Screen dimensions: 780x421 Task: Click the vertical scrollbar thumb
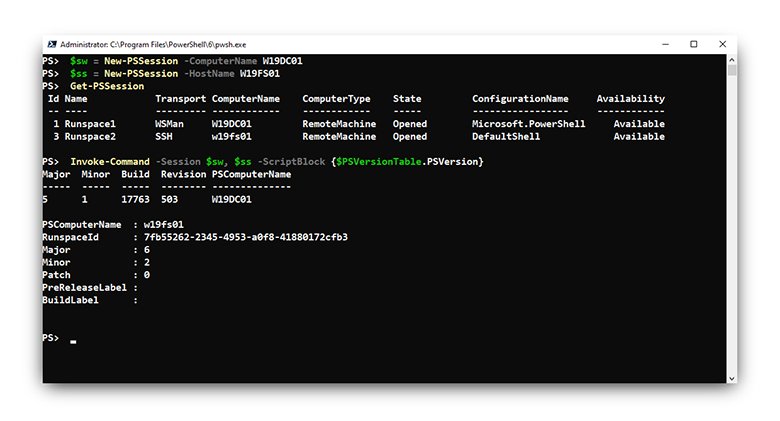[x=732, y=70]
